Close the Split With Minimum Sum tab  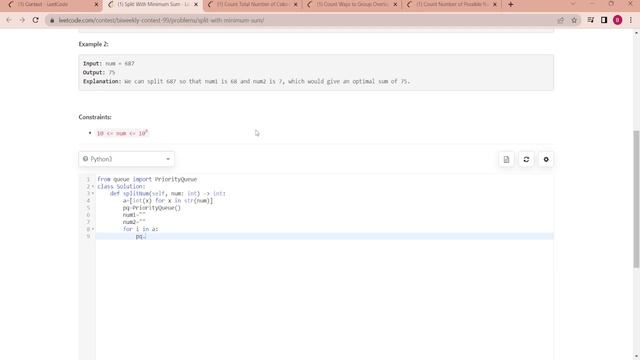[x=196, y=4]
